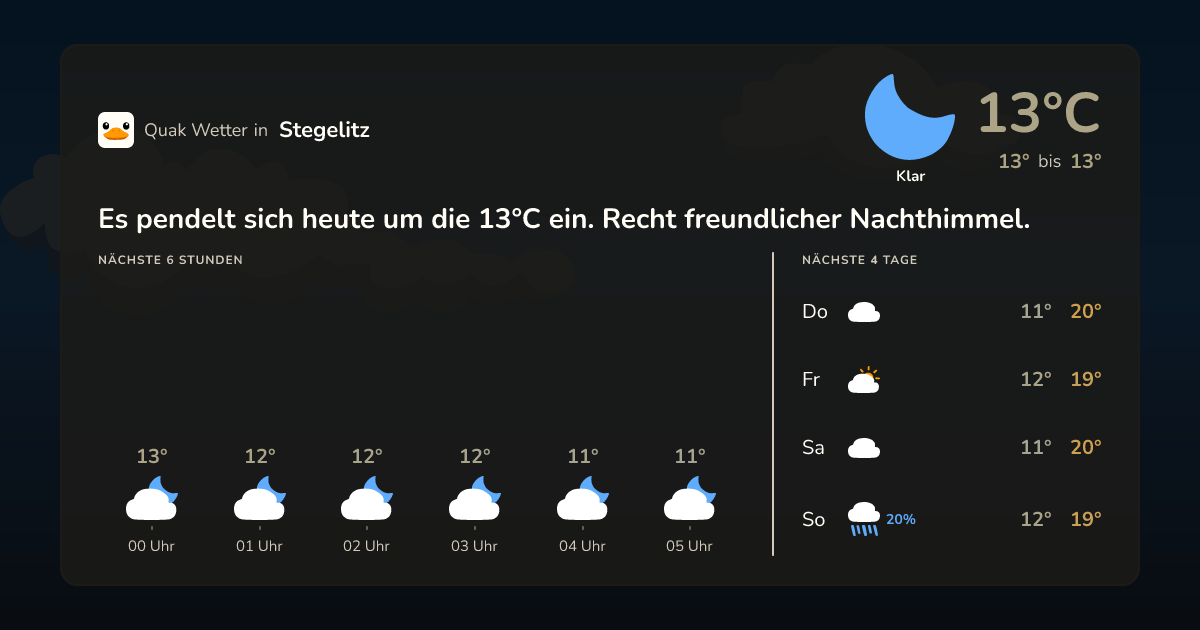1200x630 pixels.
Task: Click the cloudy moon icon for 04 Uhr
Action: click(583, 498)
